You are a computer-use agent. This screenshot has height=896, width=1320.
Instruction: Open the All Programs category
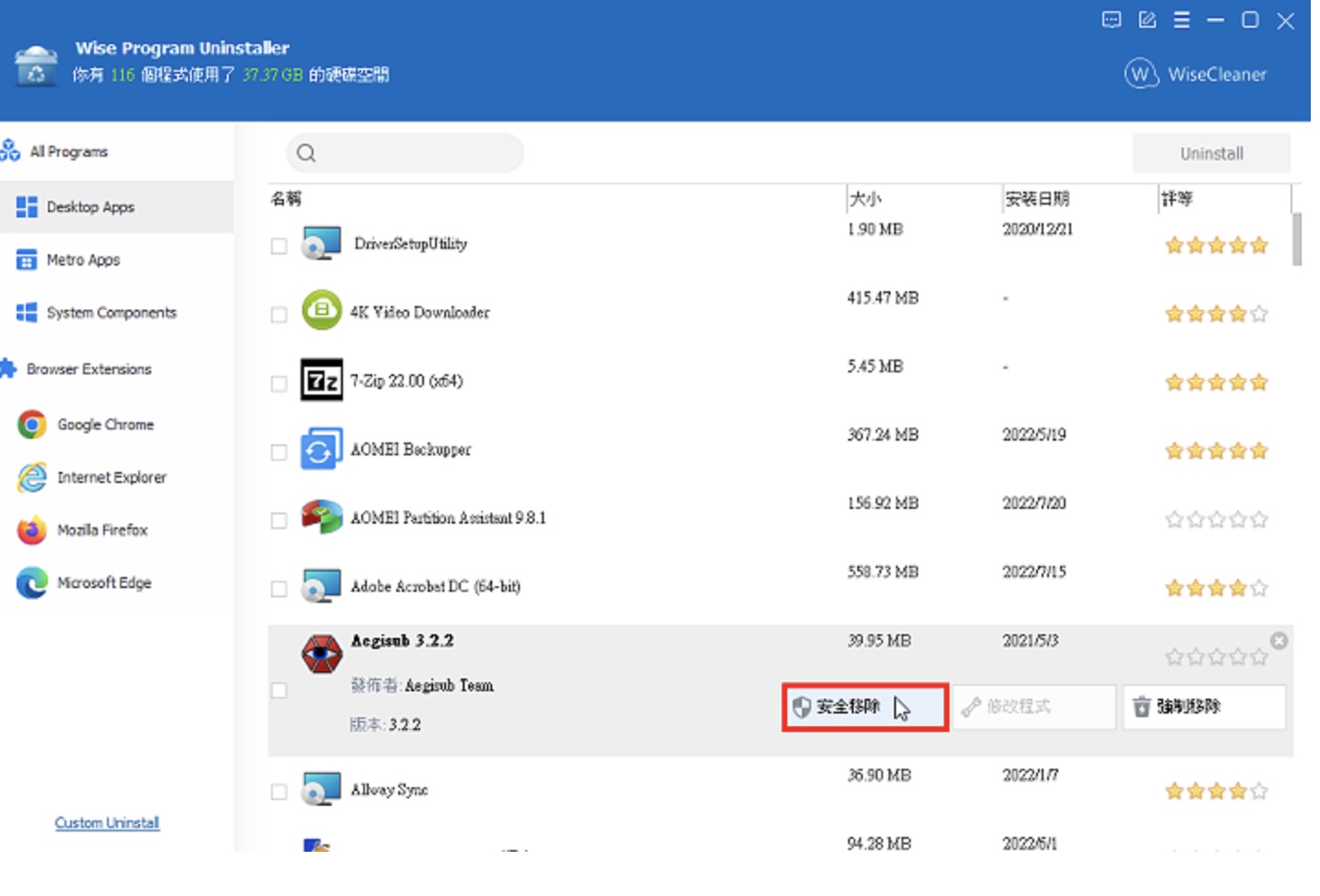tap(68, 151)
